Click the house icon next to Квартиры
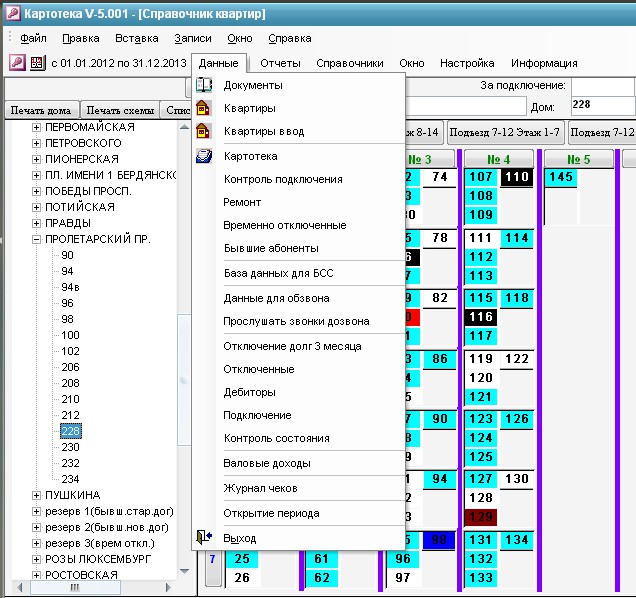The height and width of the screenshot is (598, 636). pyautogui.click(x=203, y=108)
